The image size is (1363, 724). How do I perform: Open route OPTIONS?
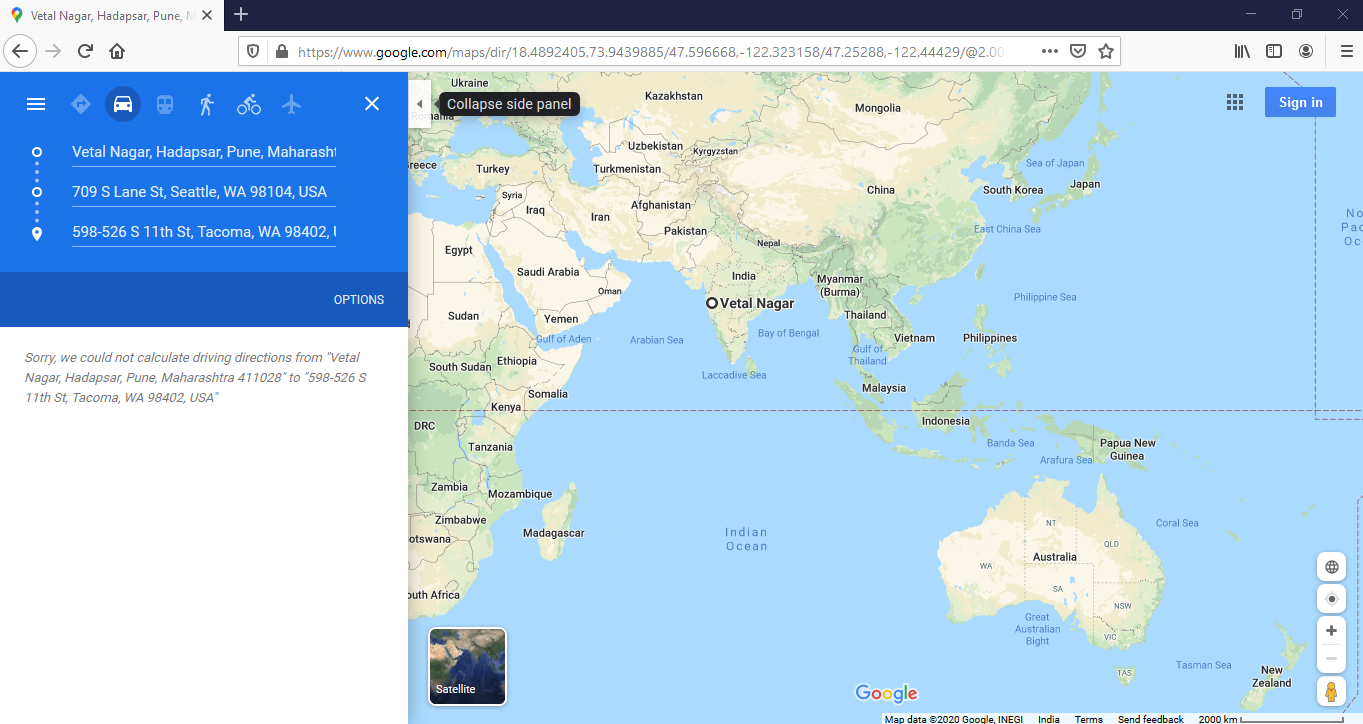359,300
